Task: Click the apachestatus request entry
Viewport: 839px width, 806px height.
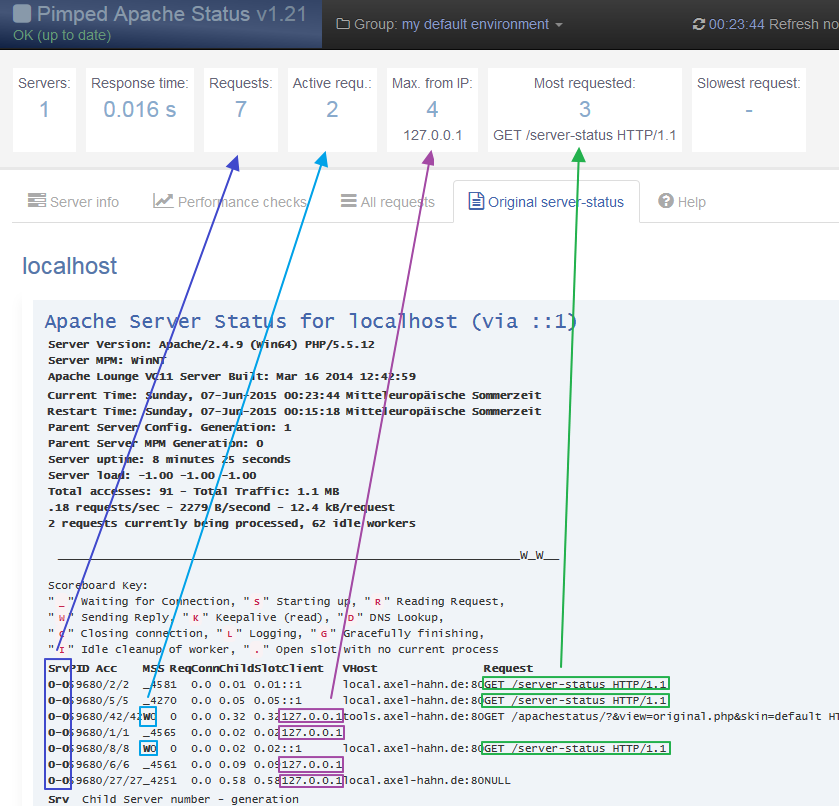Action: pos(661,717)
